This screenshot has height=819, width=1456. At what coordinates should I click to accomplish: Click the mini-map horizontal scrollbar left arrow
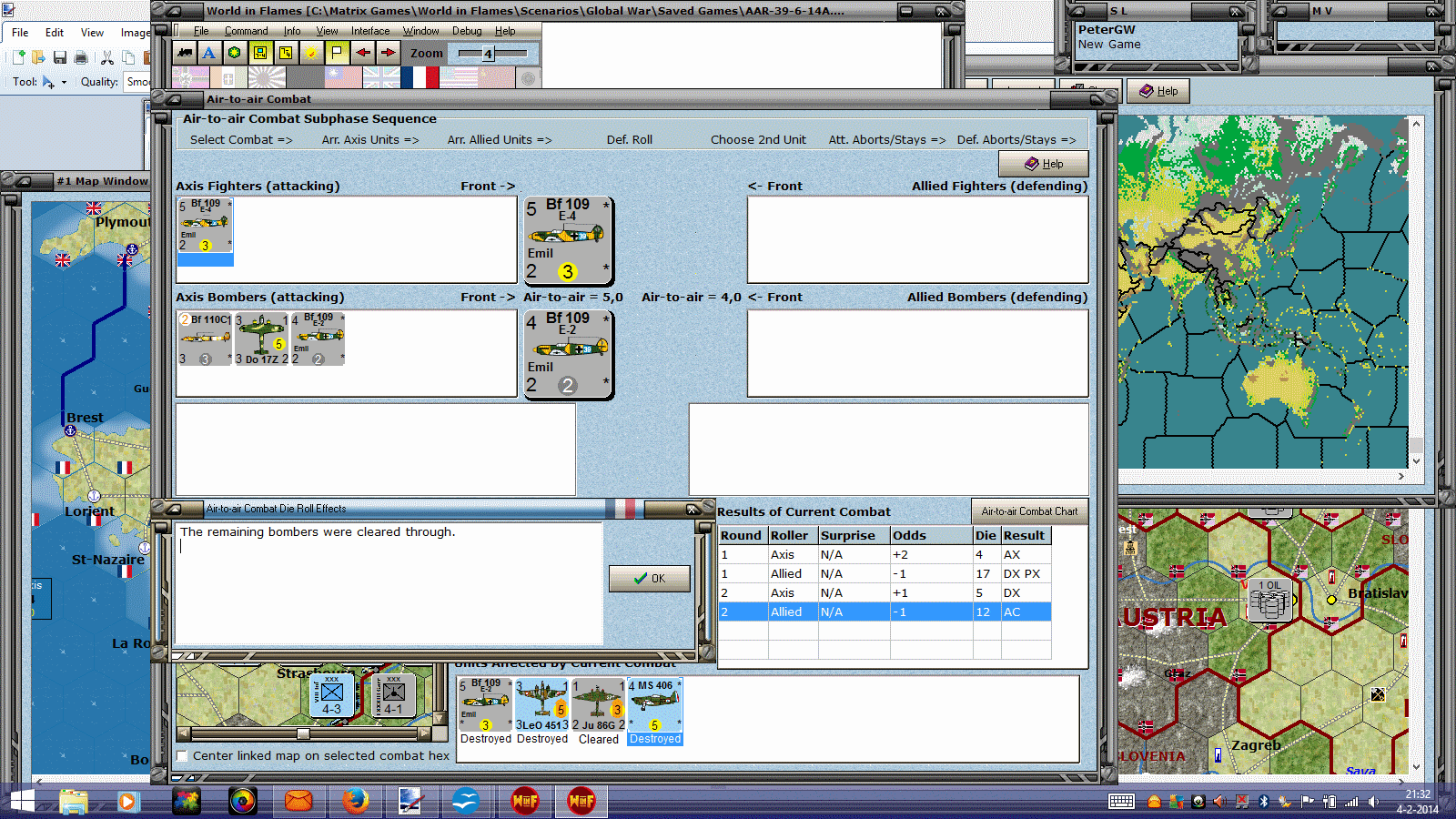184,733
